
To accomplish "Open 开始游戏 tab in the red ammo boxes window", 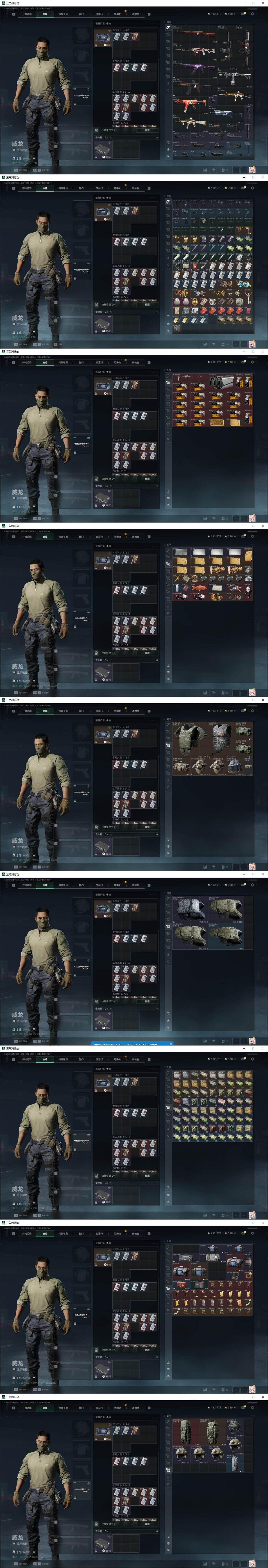I will pos(27,362).
